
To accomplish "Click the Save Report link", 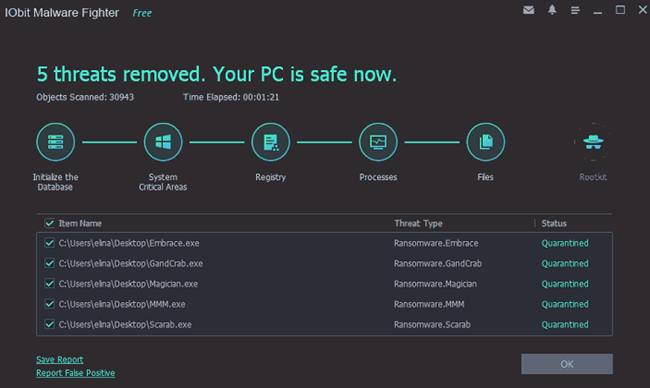I will [x=60, y=359].
